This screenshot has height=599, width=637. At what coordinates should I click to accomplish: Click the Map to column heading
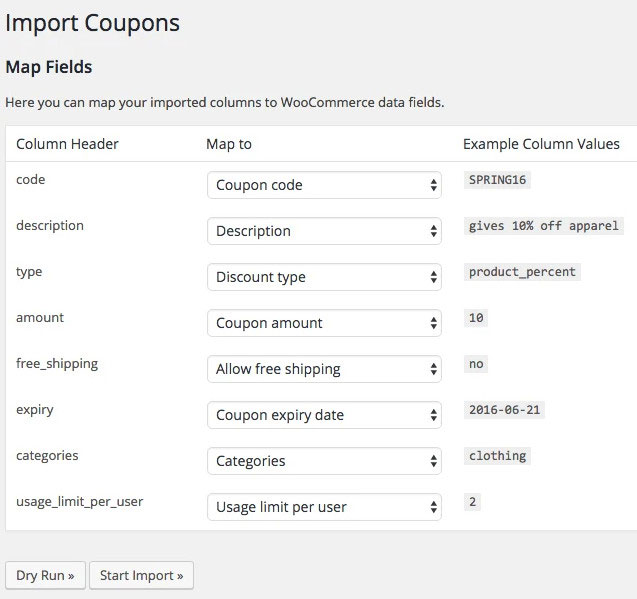(x=229, y=144)
